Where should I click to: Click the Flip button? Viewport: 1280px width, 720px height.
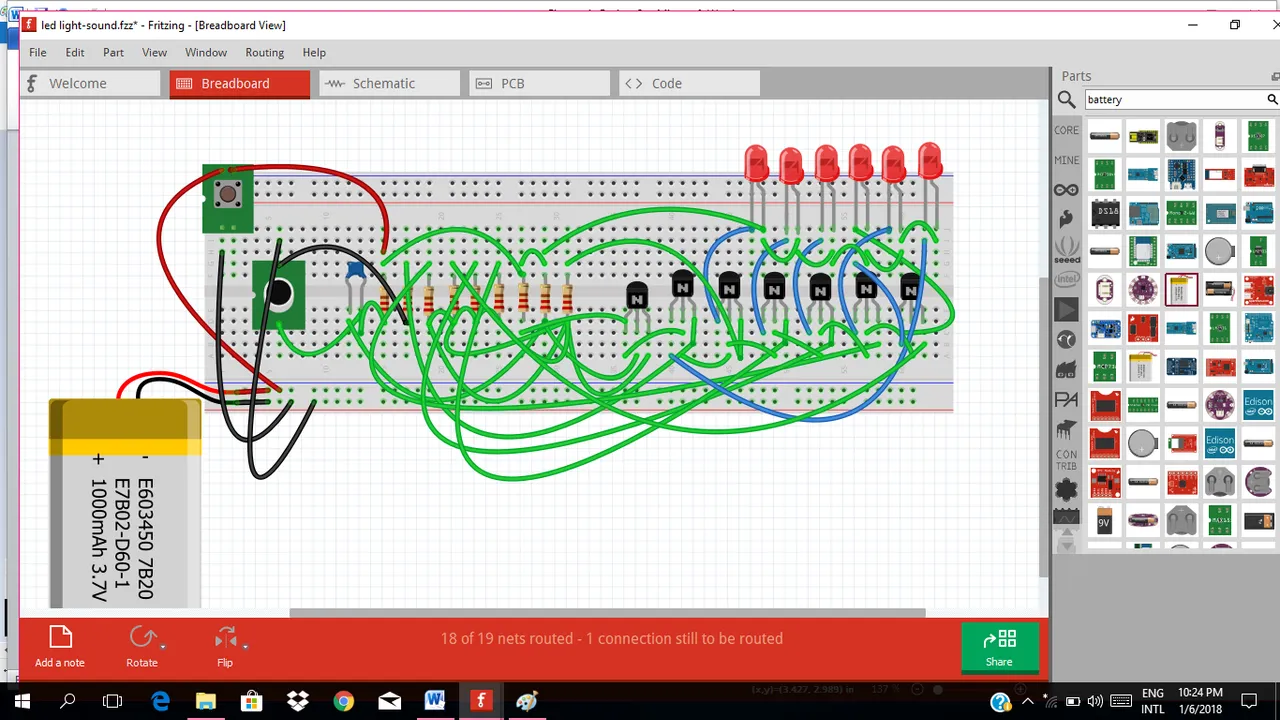tap(225, 647)
